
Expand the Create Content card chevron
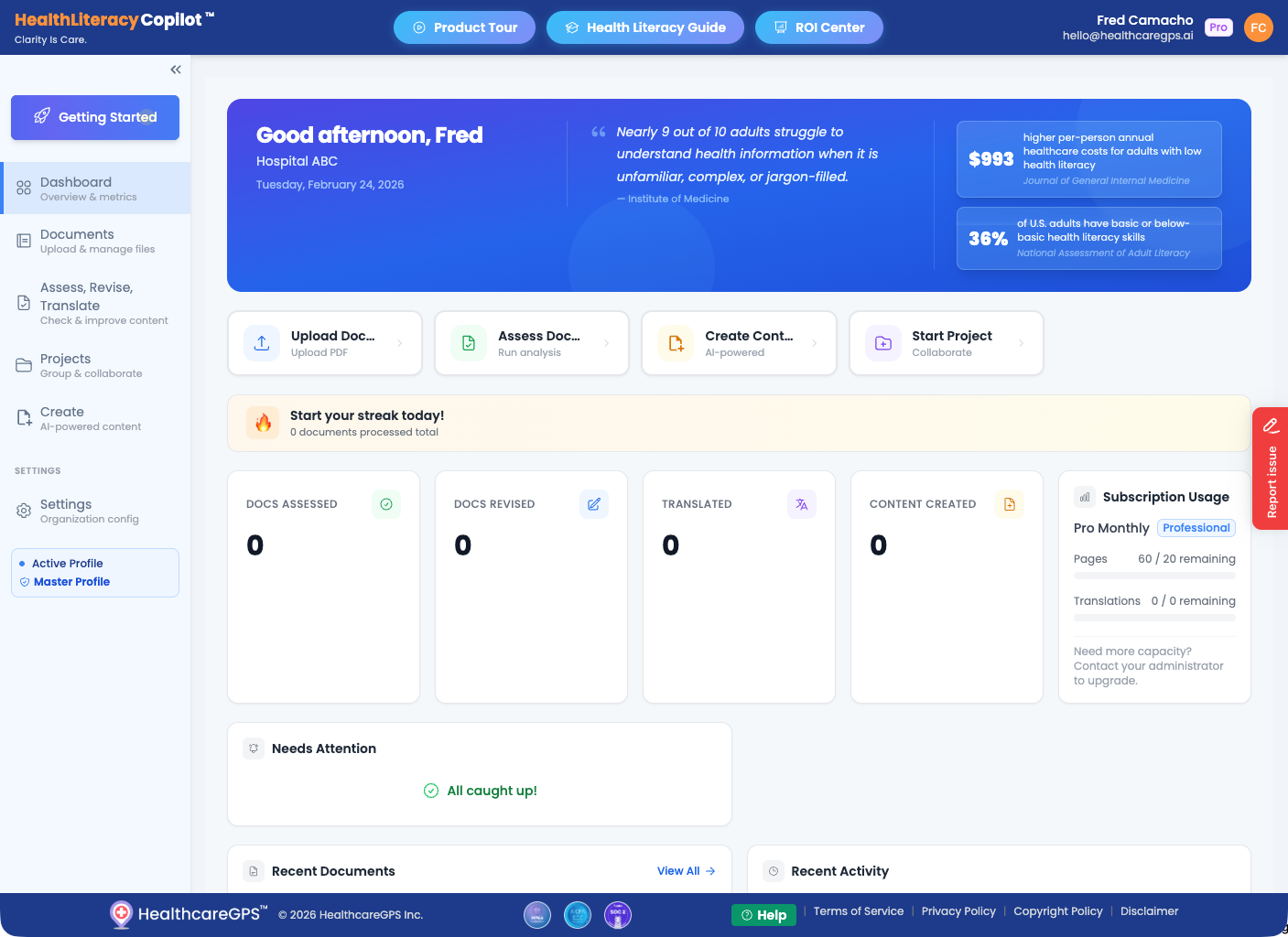(x=815, y=343)
